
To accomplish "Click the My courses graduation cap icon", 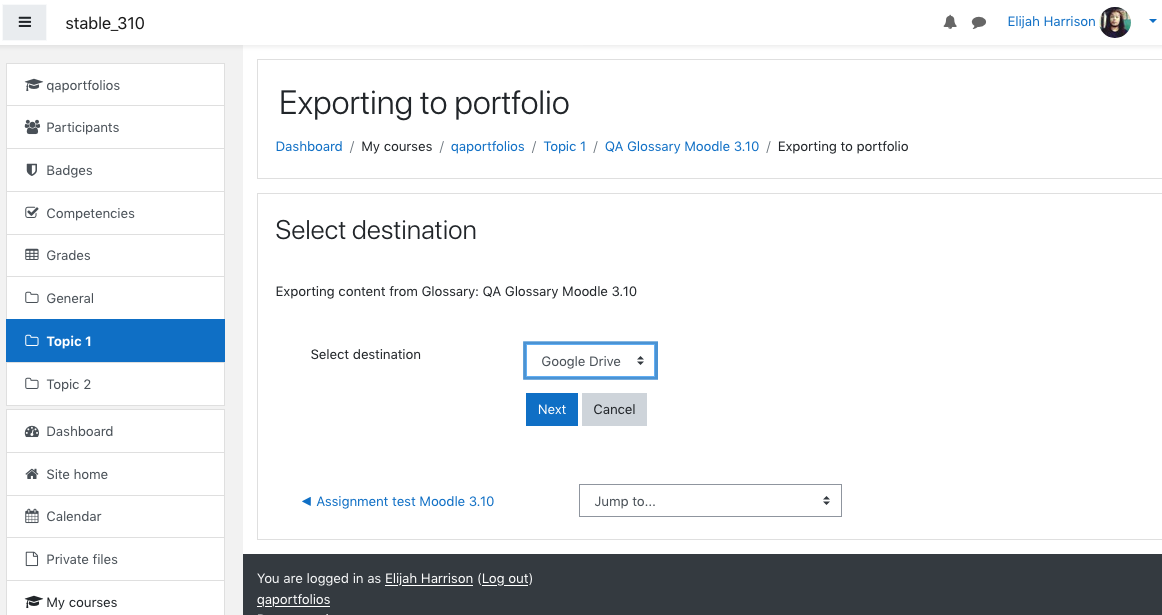I will (x=33, y=602).
